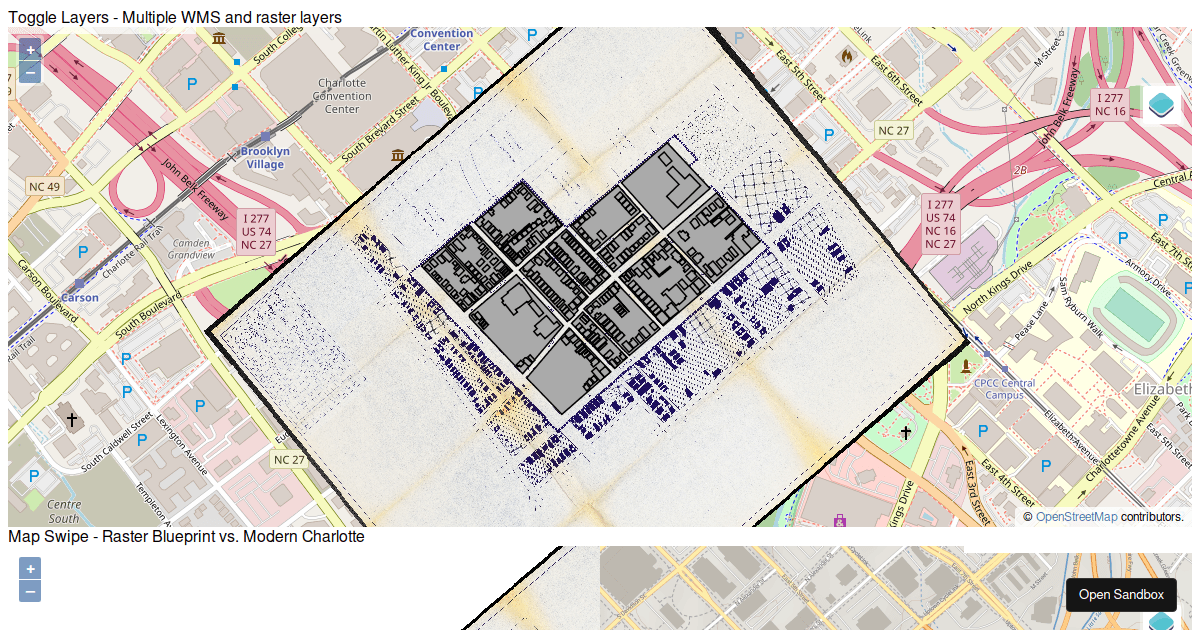The height and width of the screenshot is (630, 1200).
Task: Select the purple shopping bag icon on the map
Action: (x=839, y=519)
